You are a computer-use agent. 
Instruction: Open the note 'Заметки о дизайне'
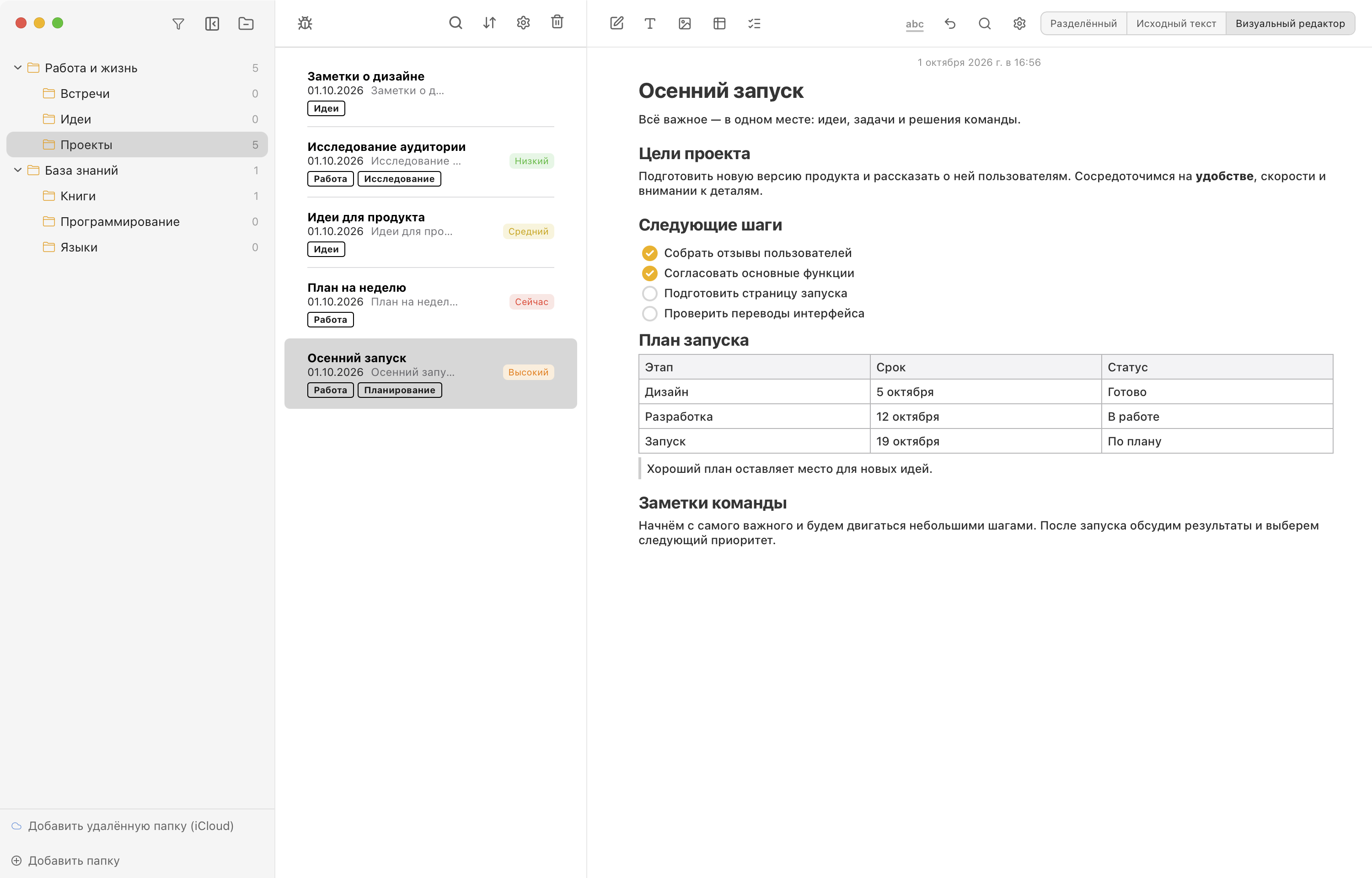[x=430, y=92]
